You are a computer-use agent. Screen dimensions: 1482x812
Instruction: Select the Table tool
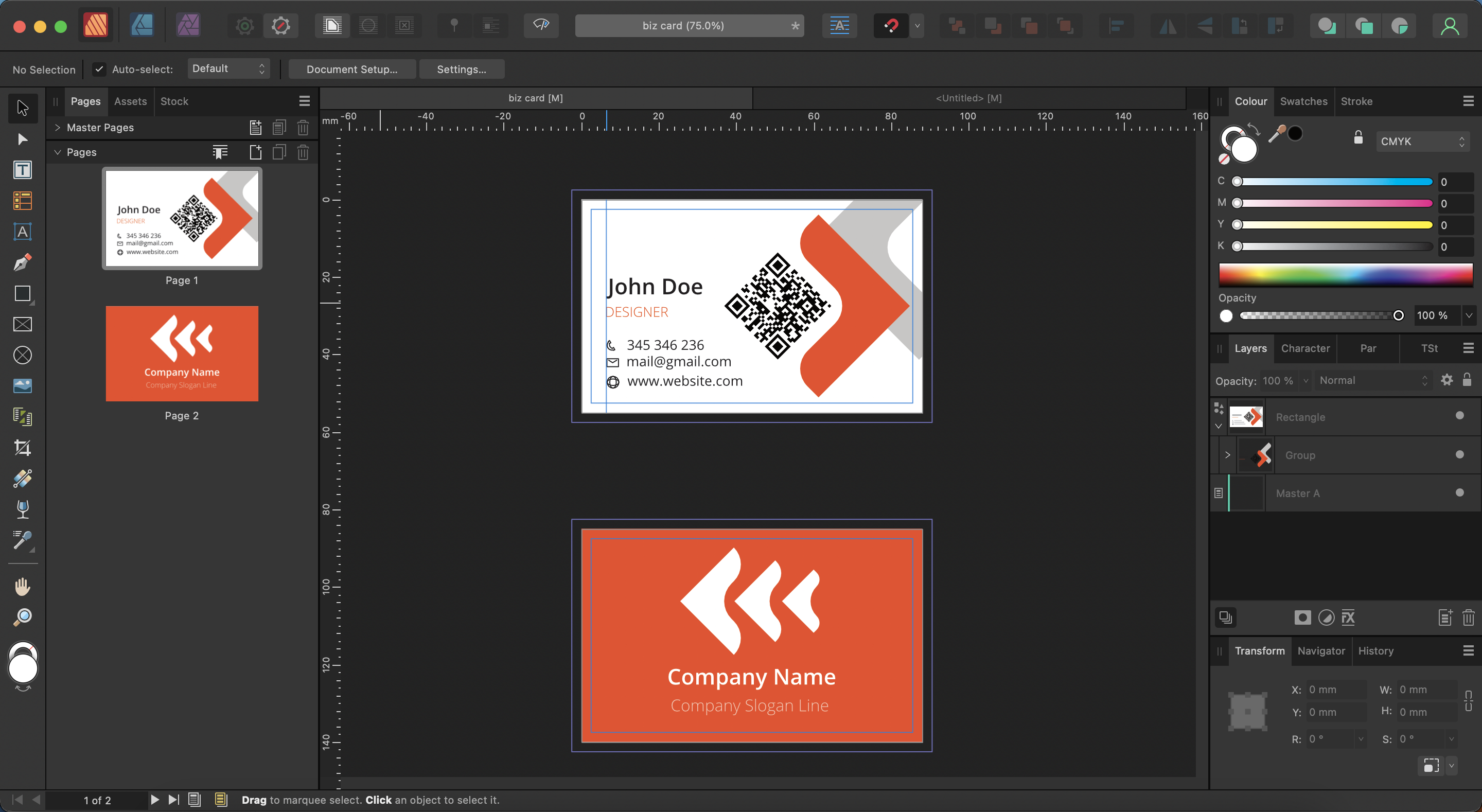click(x=23, y=201)
